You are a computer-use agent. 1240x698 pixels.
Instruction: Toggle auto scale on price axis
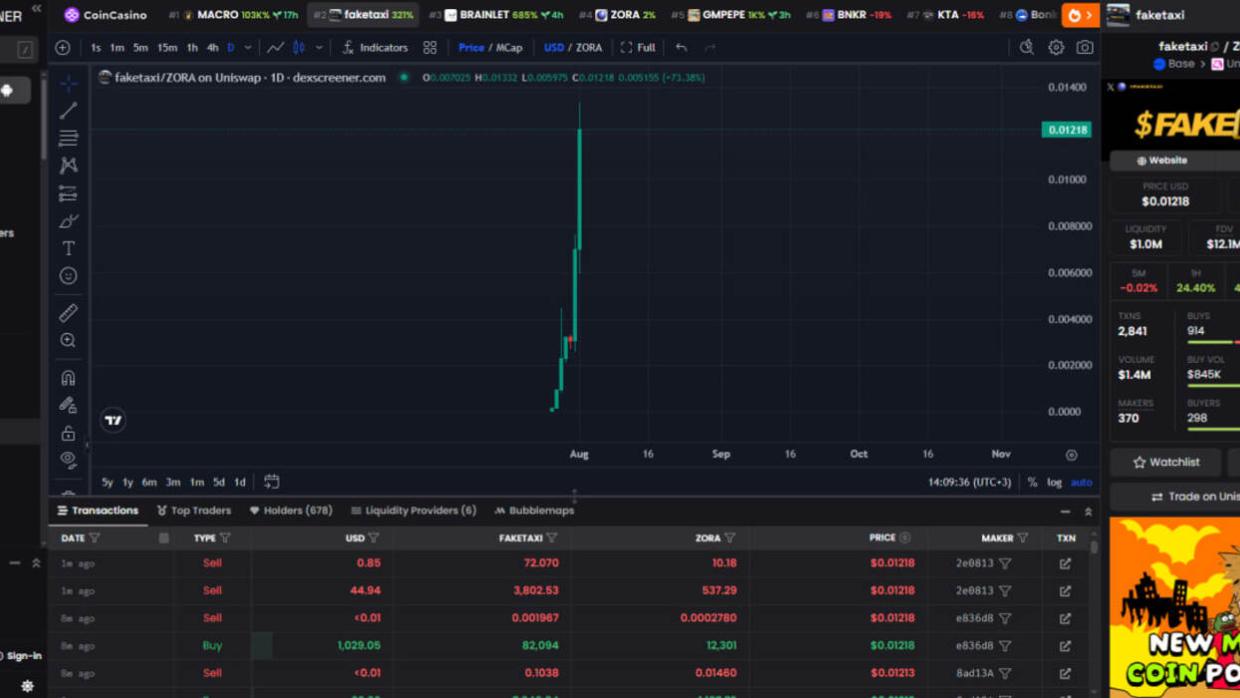coord(1081,482)
